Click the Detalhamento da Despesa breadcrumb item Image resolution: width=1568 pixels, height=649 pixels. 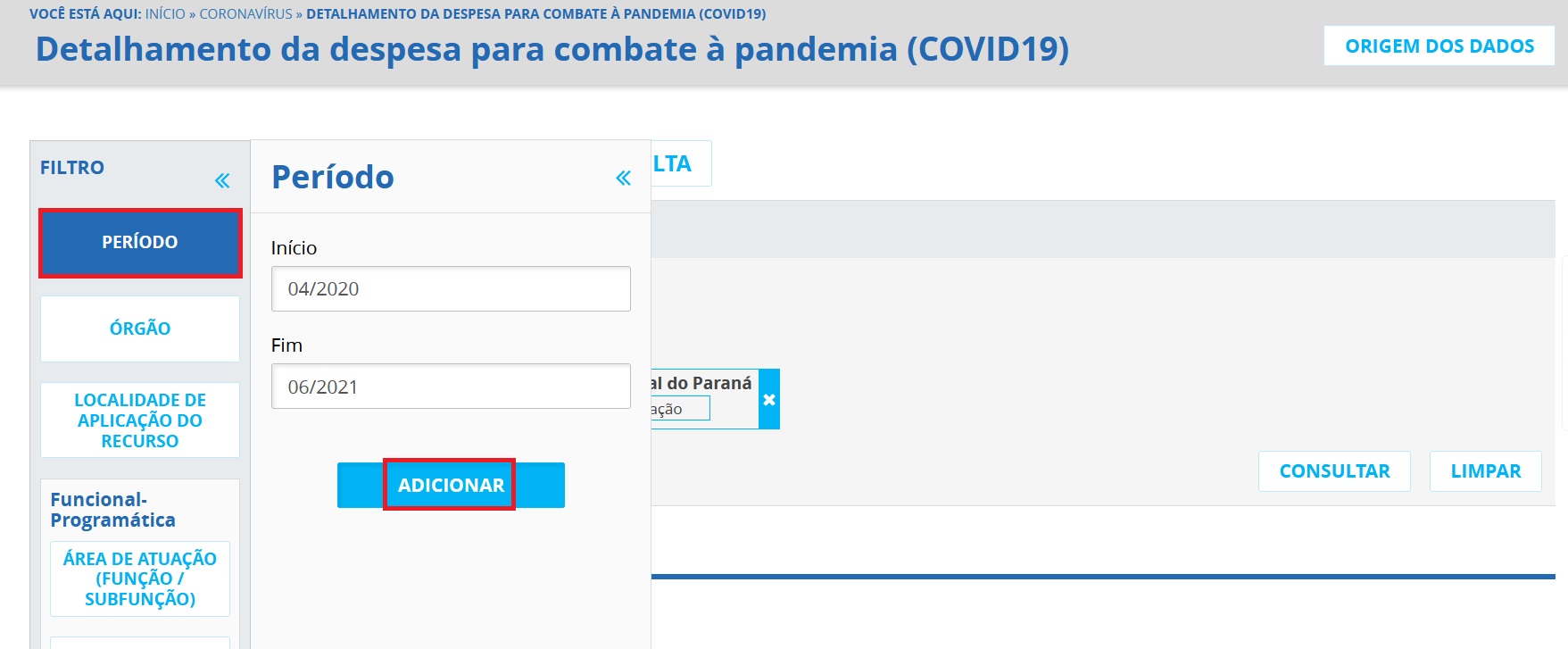coord(535,14)
